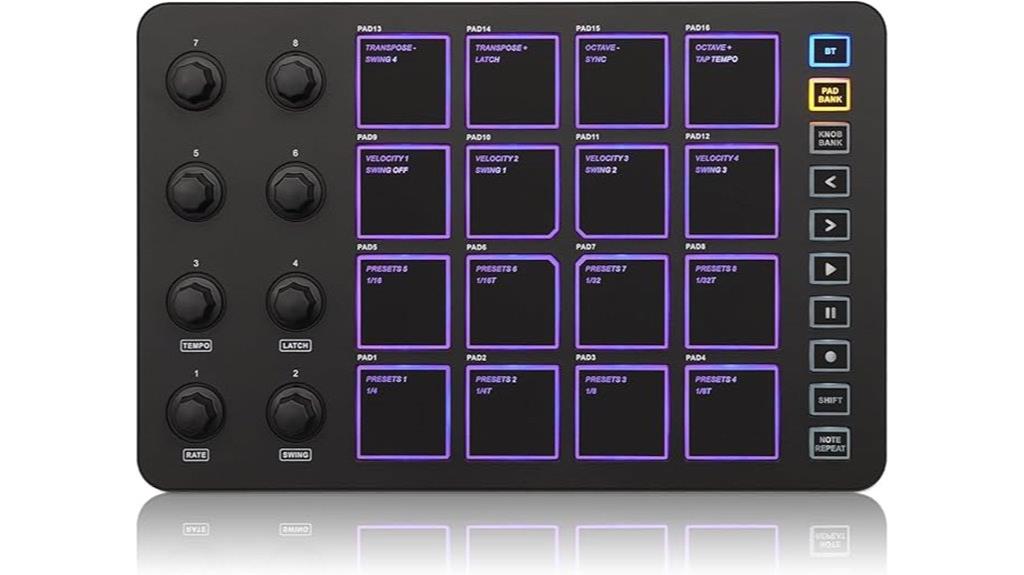The width and height of the screenshot is (1024, 575).
Task: Hit the pause button
Action: (829, 313)
